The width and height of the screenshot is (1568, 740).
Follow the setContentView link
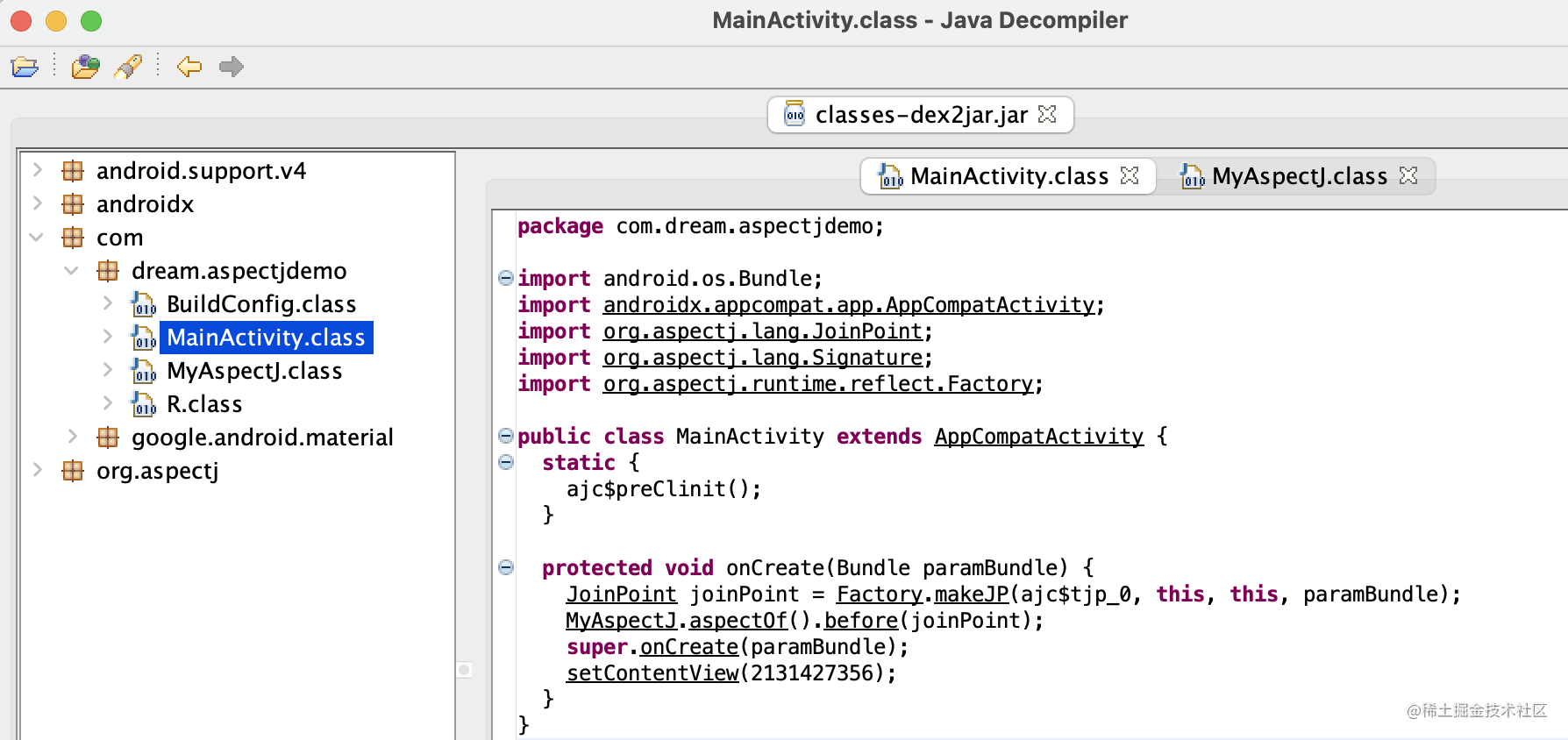tap(652, 673)
